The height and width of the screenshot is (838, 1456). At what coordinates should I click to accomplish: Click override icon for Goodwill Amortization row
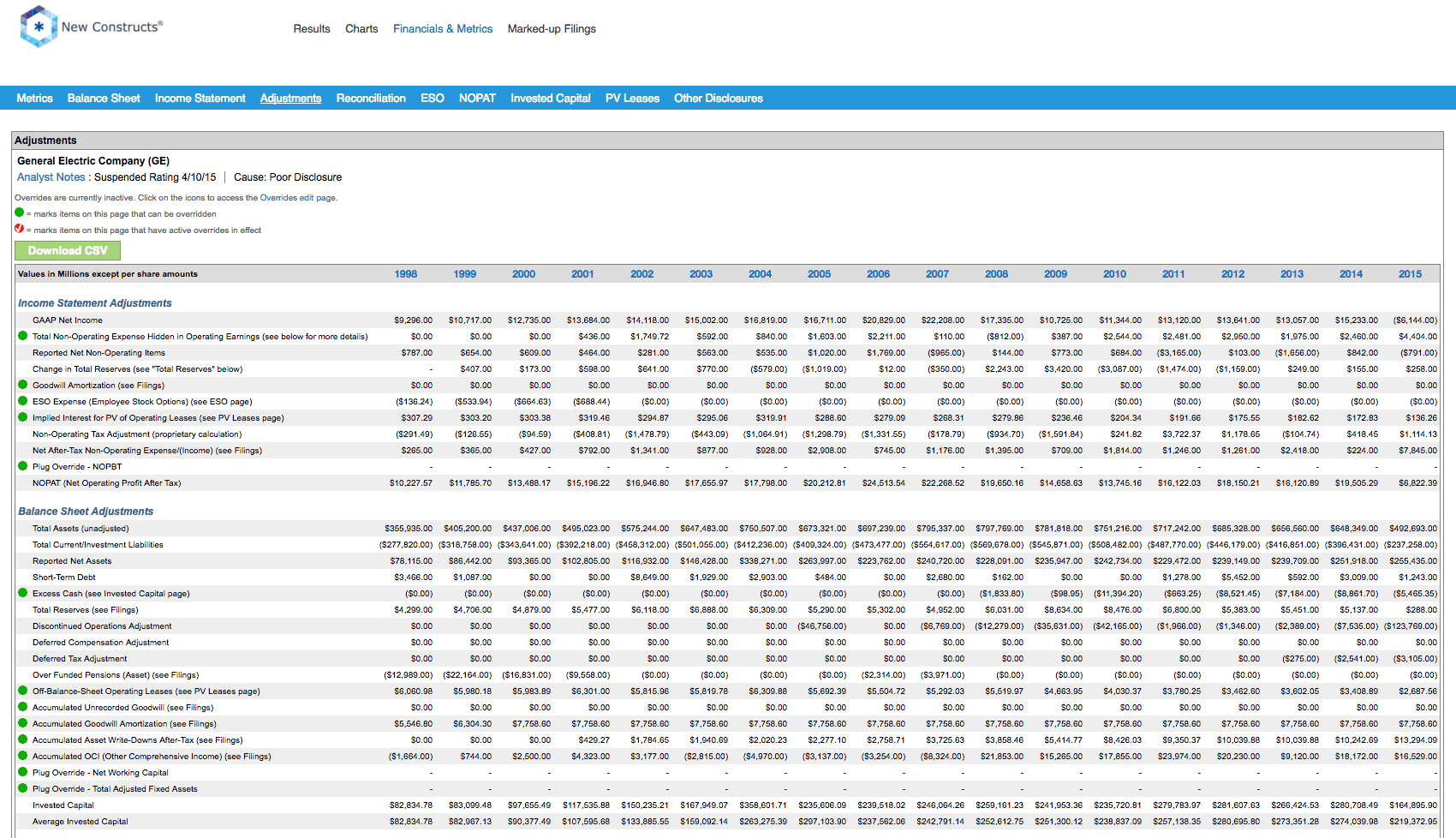pos(23,385)
